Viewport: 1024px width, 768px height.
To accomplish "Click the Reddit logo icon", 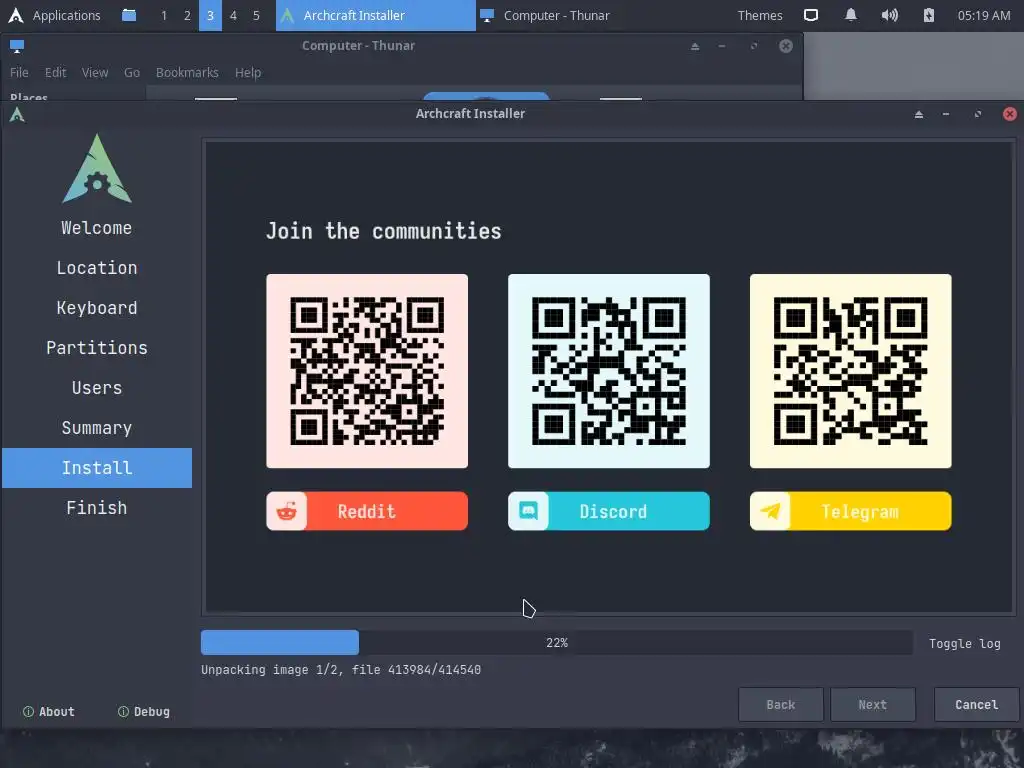I will [287, 511].
